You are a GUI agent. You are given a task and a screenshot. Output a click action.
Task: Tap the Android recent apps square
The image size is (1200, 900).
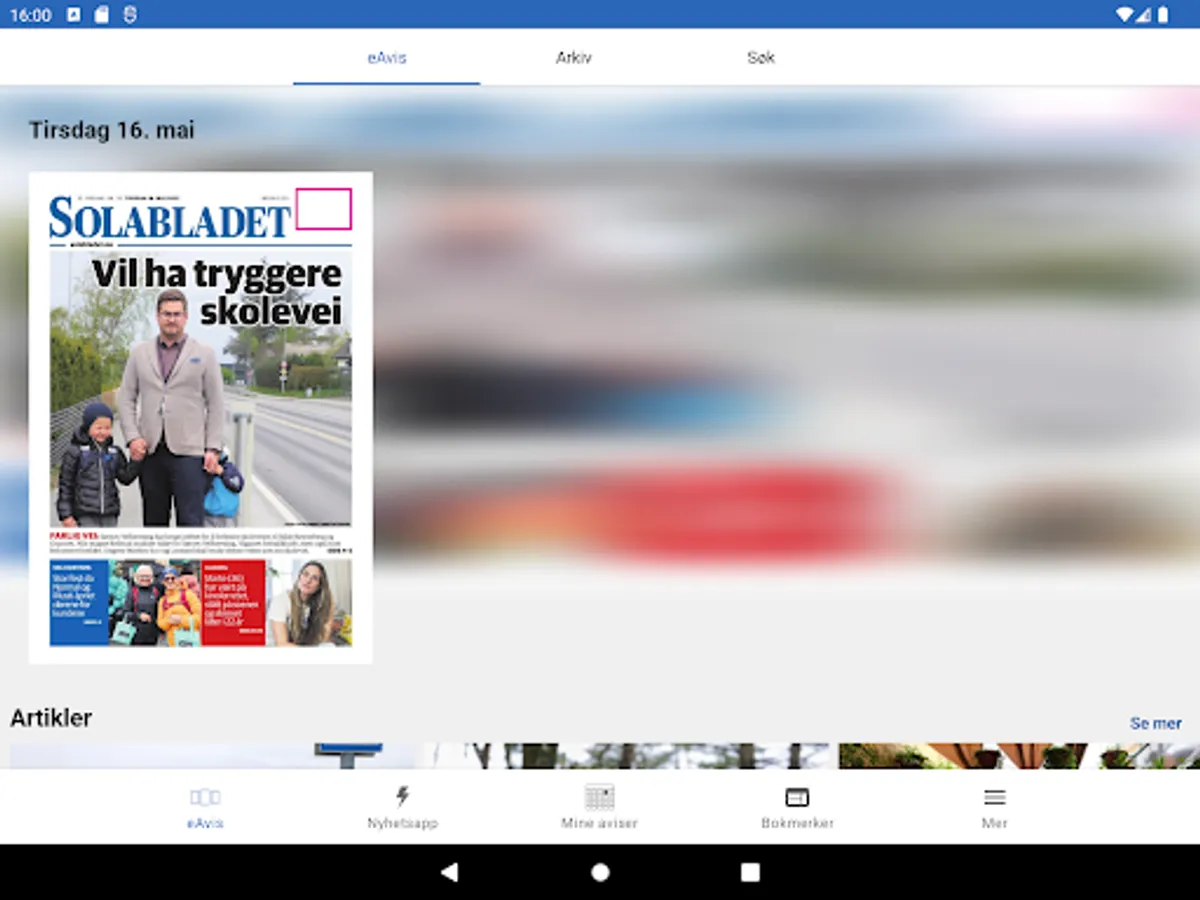coord(750,872)
